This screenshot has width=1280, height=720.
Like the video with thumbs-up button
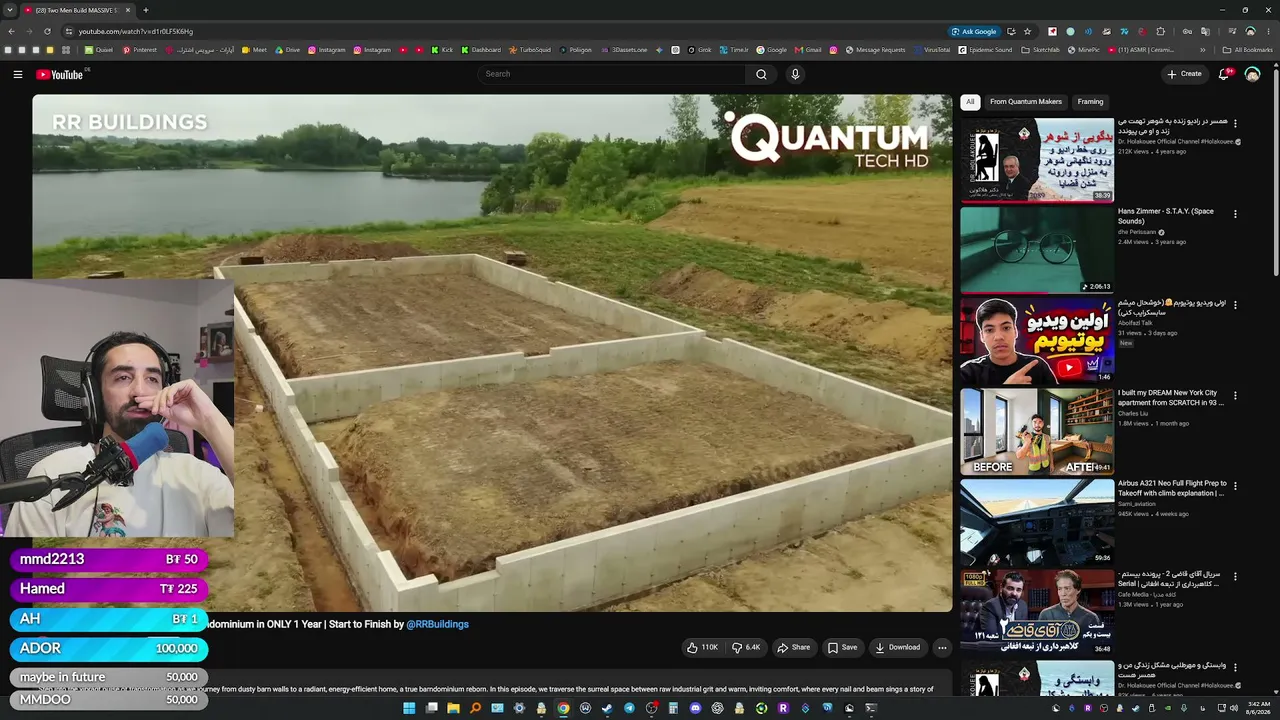702,648
